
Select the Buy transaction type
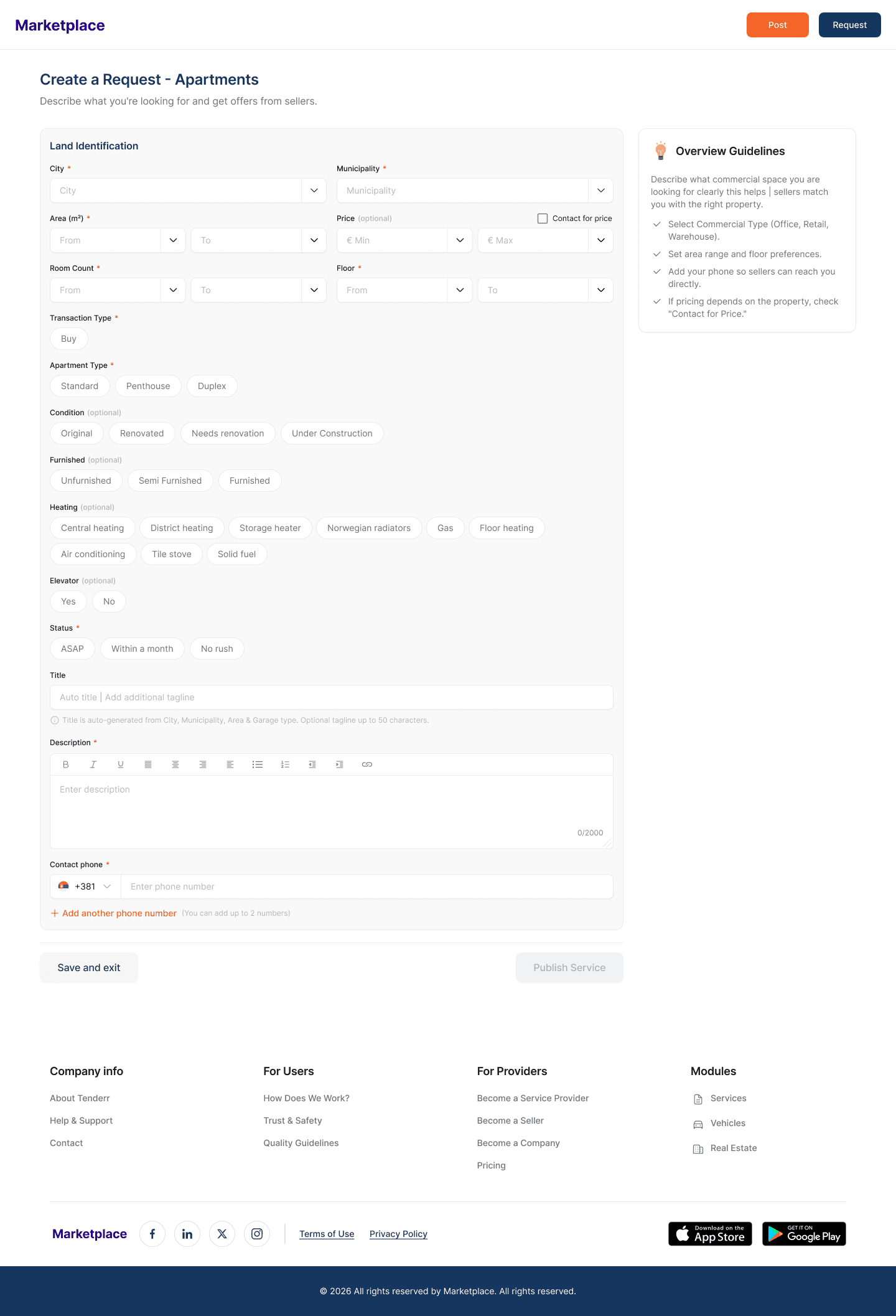coord(68,339)
